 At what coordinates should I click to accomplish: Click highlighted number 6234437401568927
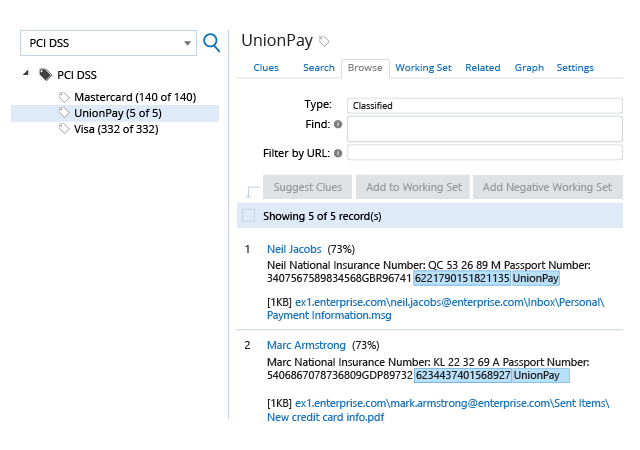click(463, 375)
